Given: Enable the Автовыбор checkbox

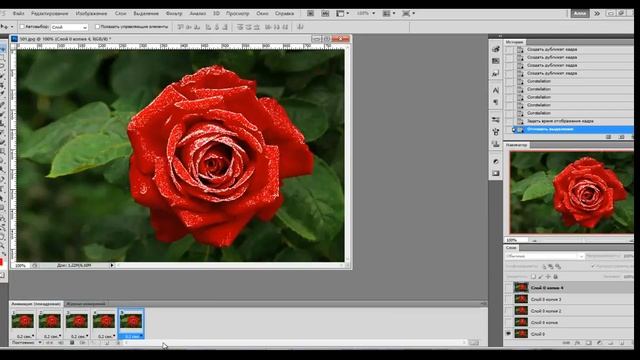Looking at the screenshot, I should coord(22,27).
